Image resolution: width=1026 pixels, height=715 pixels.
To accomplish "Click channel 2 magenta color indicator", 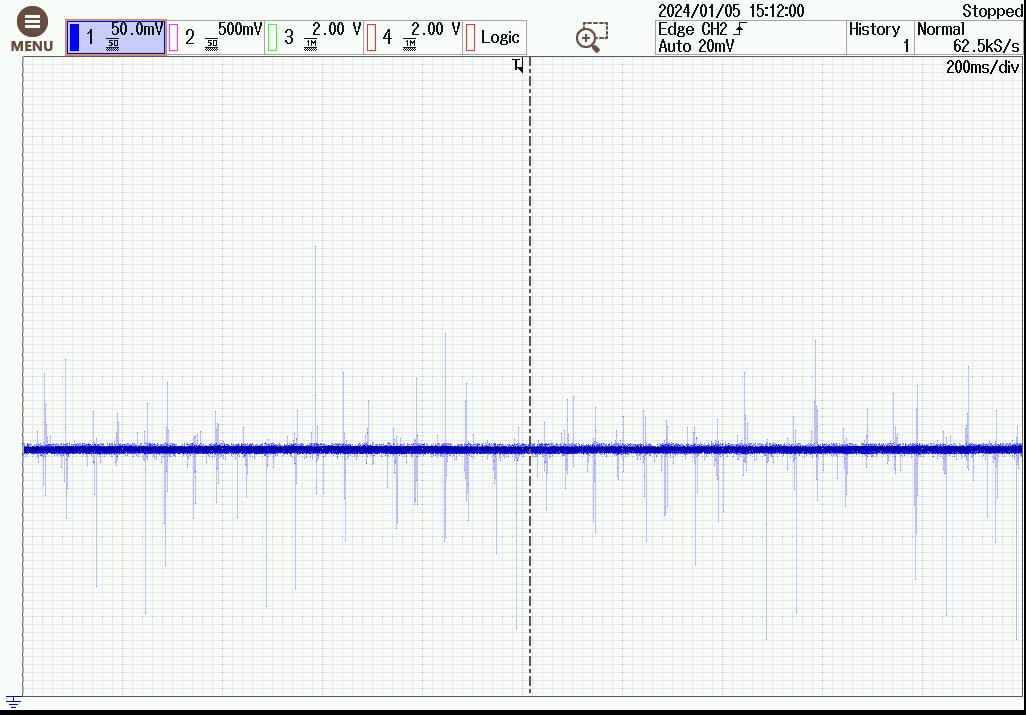I will pos(174,37).
